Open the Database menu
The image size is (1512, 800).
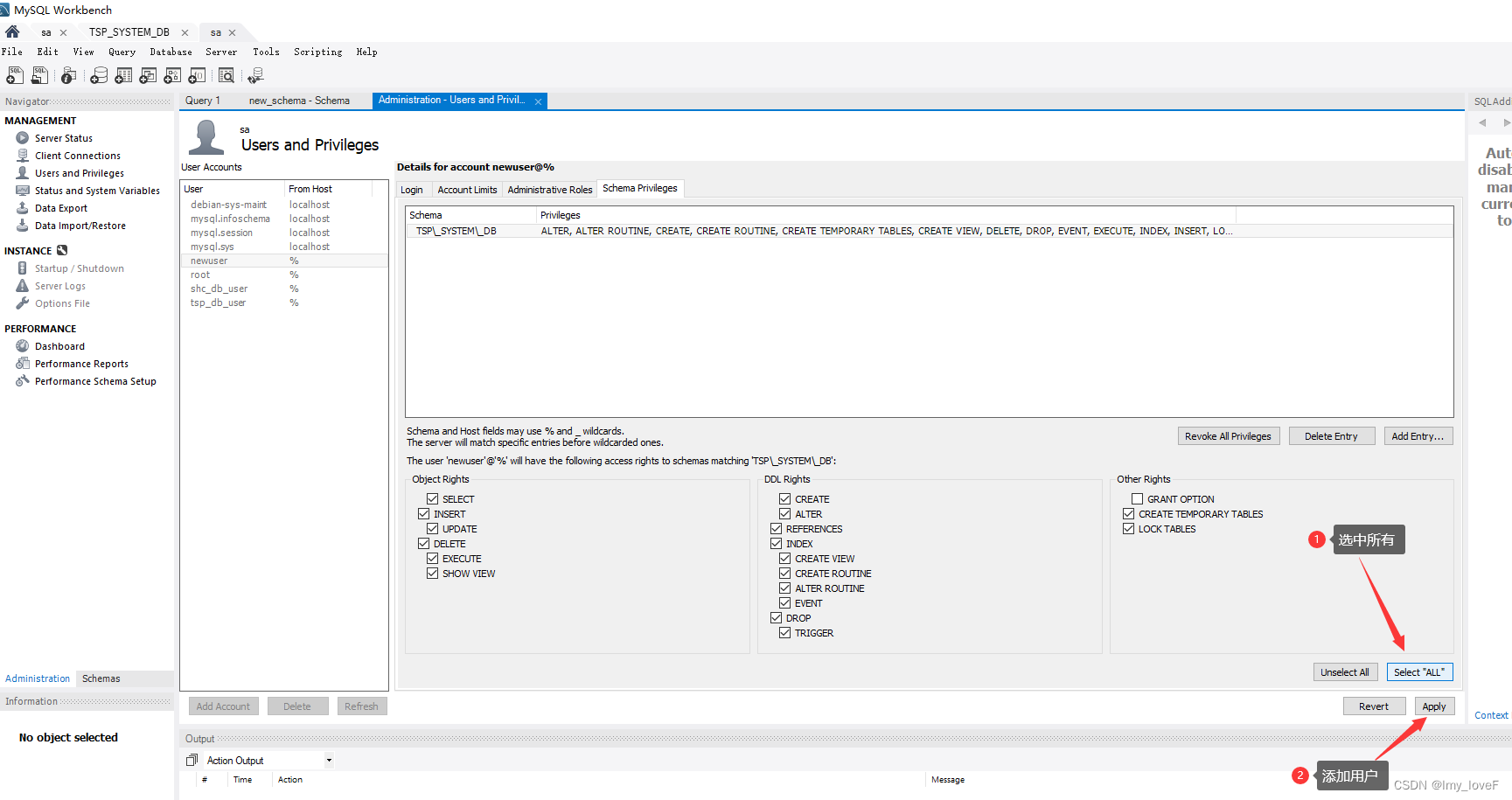coord(171,52)
